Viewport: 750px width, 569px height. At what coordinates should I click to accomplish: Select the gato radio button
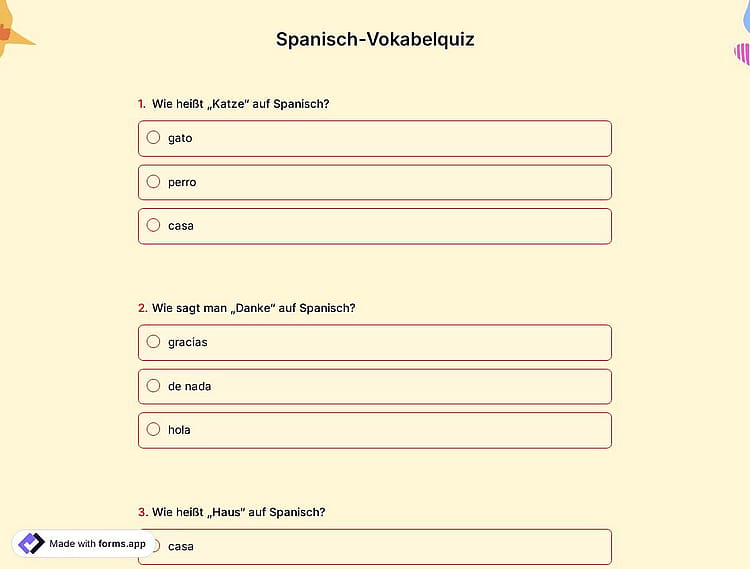[x=153, y=138]
